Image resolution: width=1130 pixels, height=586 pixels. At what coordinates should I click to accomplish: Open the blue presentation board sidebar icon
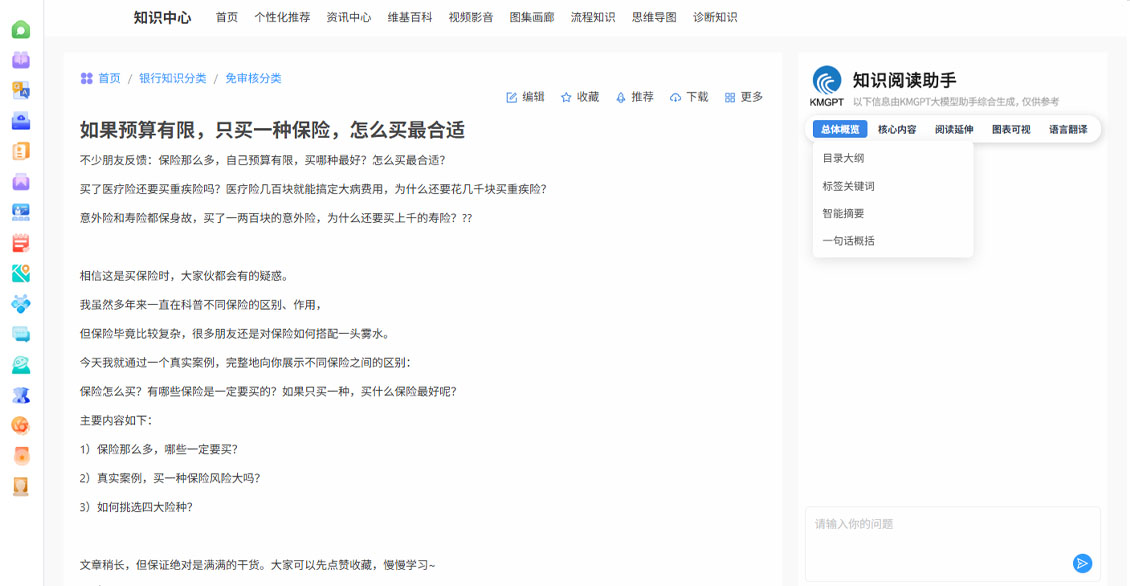(x=21, y=212)
